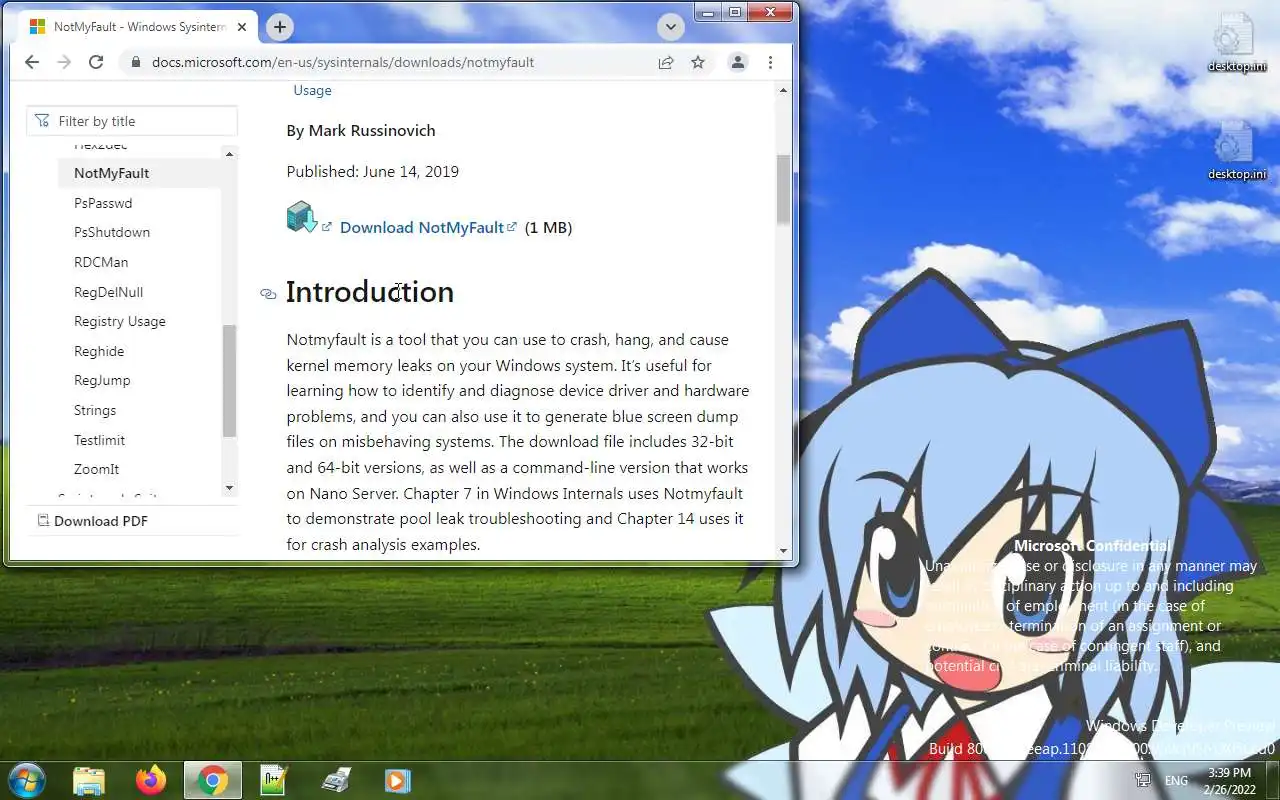
Task: Open the Windows Start menu orb
Action: click(26, 780)
